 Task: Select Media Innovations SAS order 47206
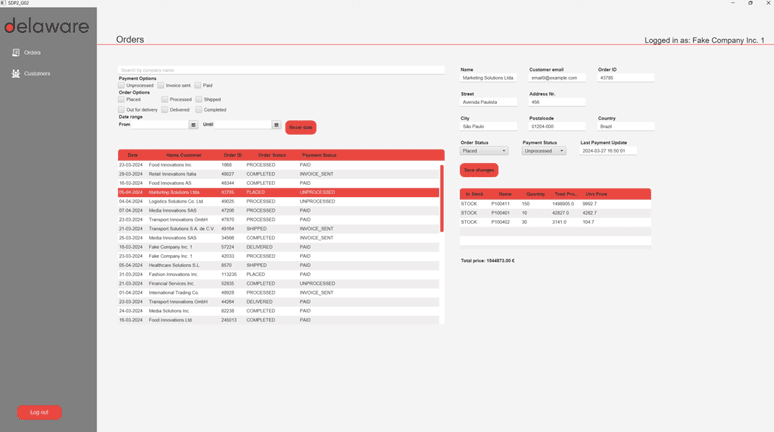tap(278, 211)
